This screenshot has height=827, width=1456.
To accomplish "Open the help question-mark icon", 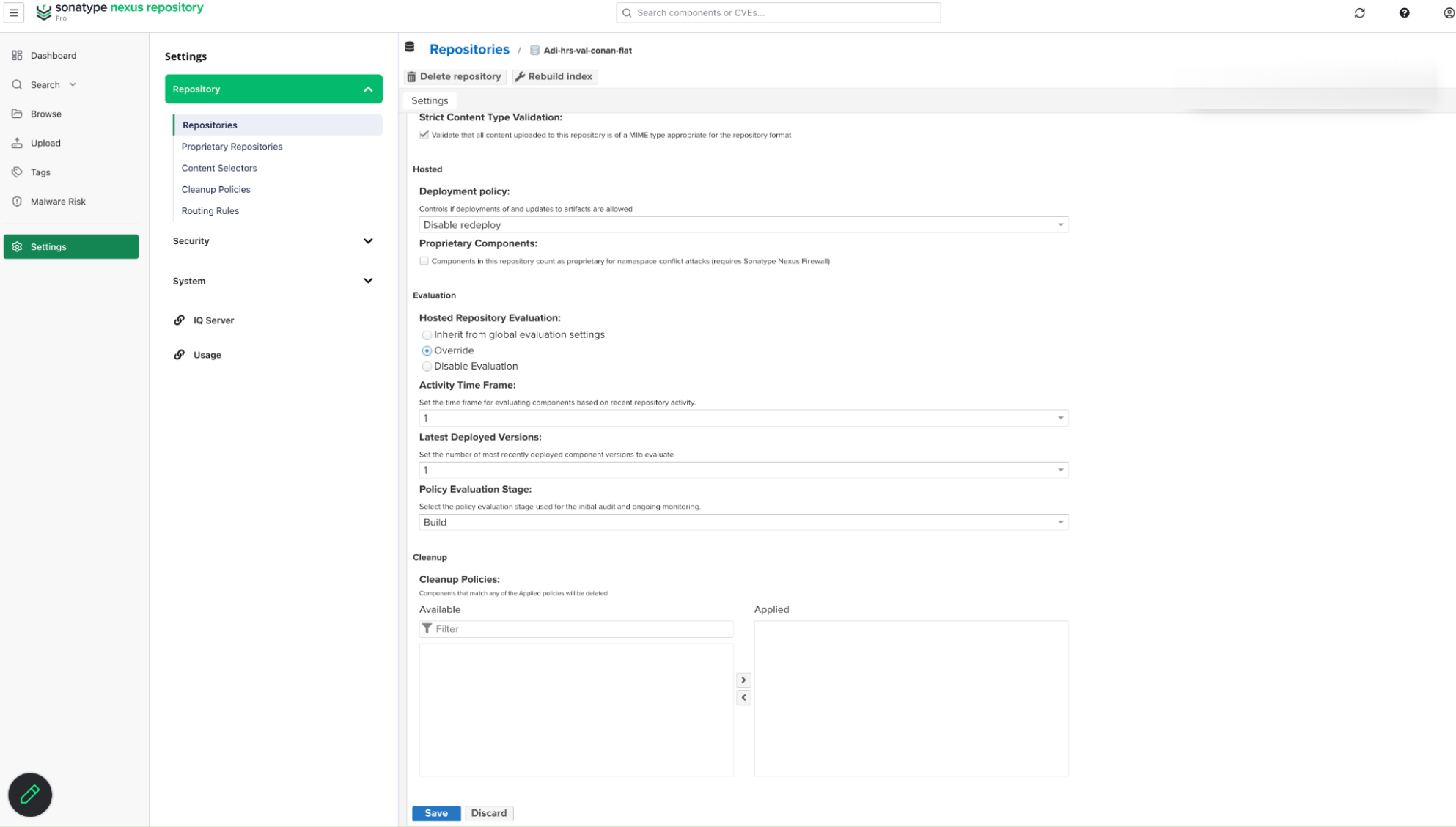I will [1404, 12].
